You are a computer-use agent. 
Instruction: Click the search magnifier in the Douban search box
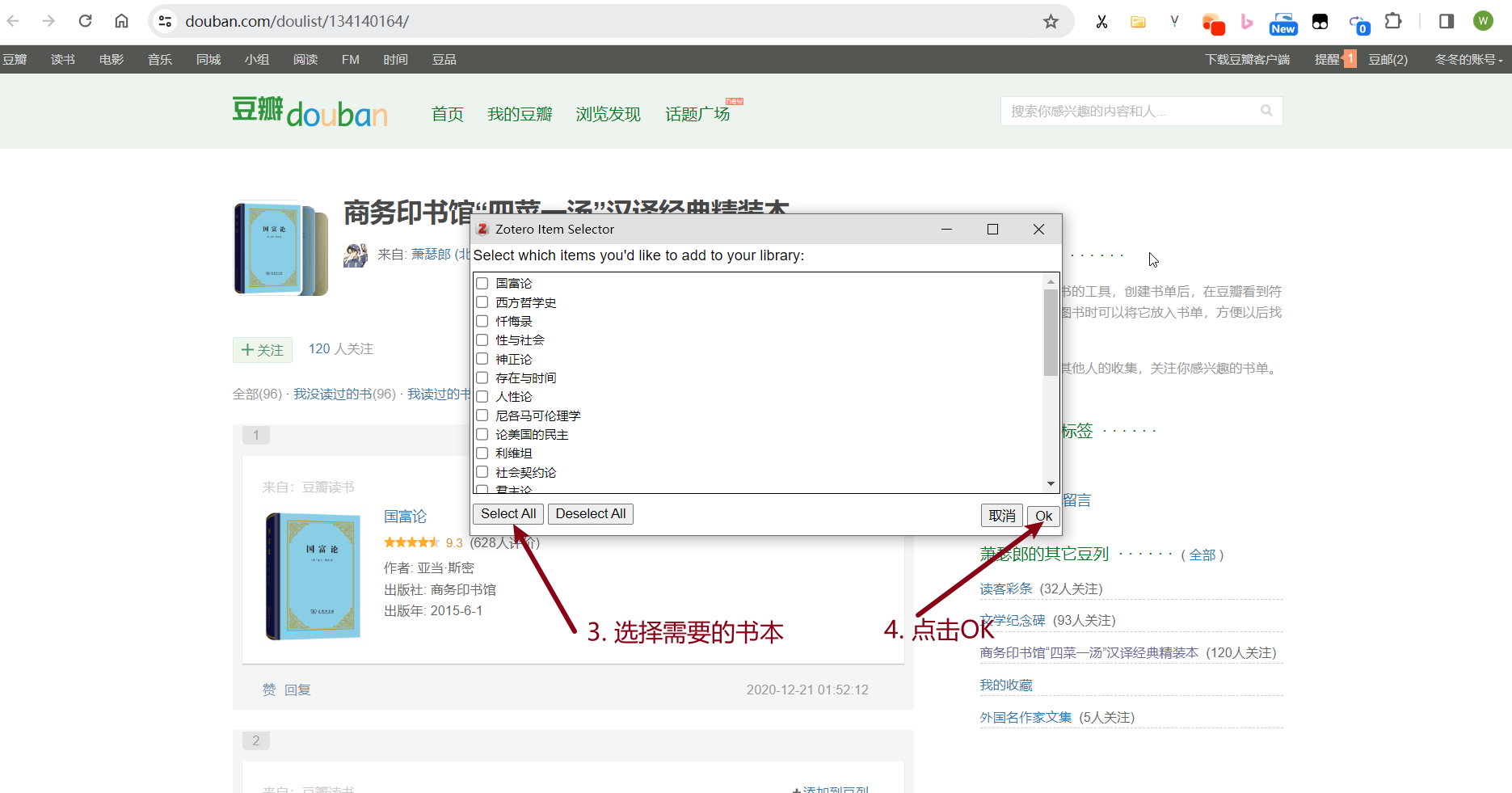(1266, 111)
